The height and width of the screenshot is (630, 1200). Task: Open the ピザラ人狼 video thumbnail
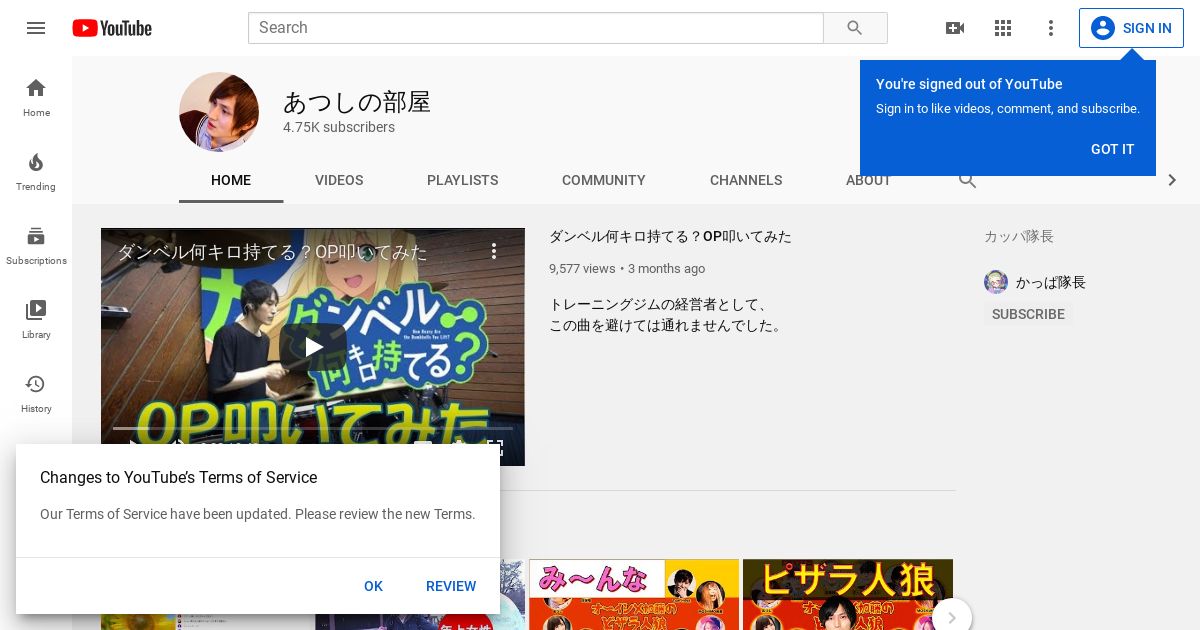click(x=848, y=595)
